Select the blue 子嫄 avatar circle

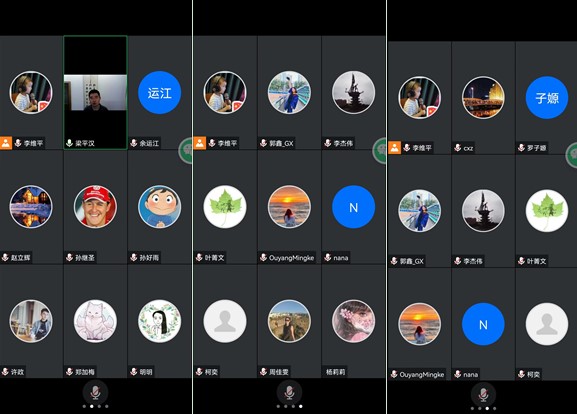point(547,98)
